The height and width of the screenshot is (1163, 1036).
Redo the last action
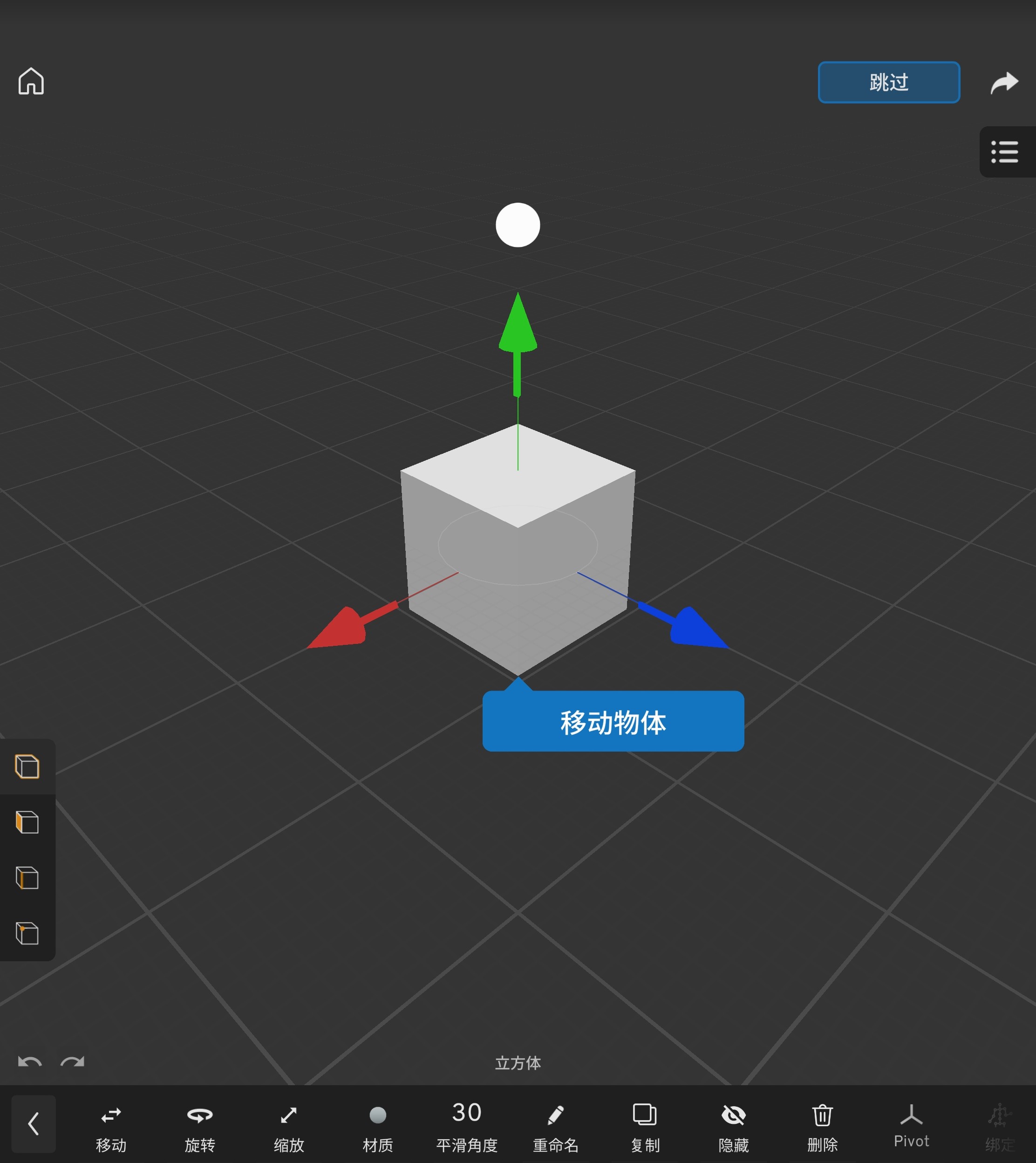72,1062
